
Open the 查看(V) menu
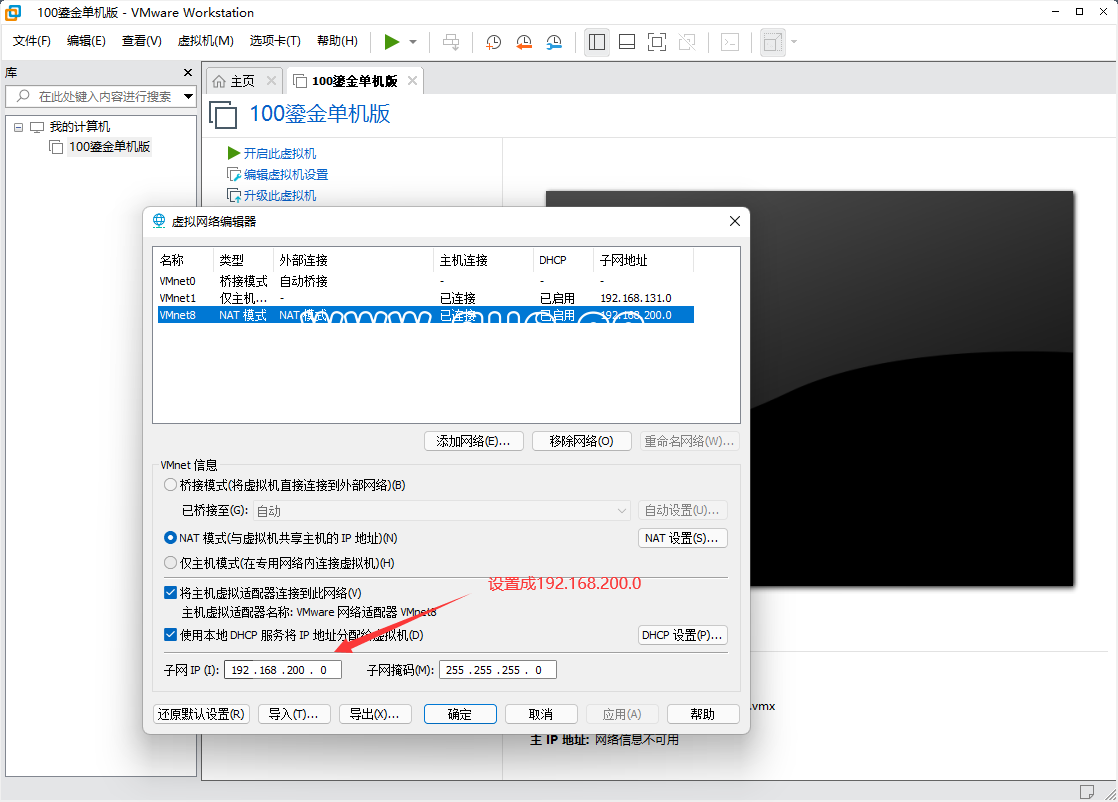141,41
